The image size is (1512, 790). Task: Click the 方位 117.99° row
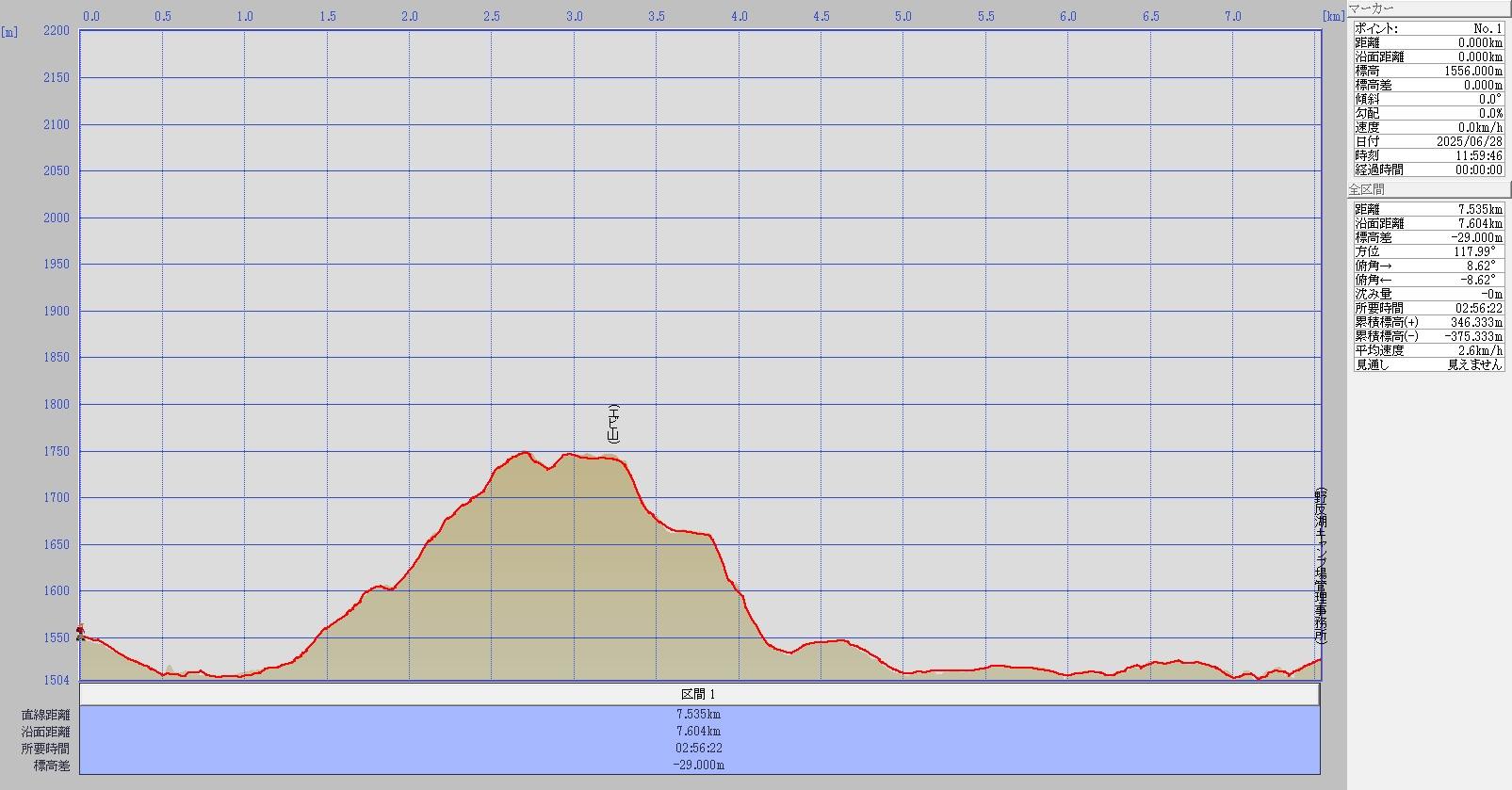1428,251
